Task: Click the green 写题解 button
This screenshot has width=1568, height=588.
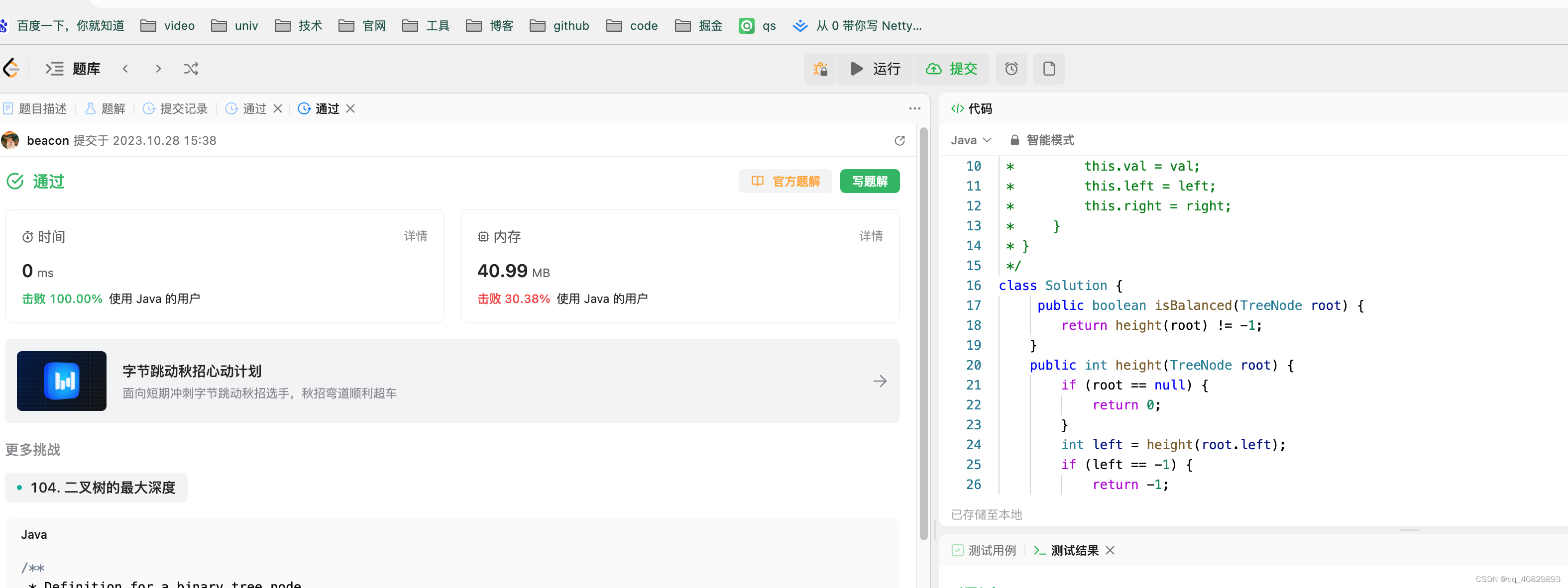Action: (x=870, y=181)
